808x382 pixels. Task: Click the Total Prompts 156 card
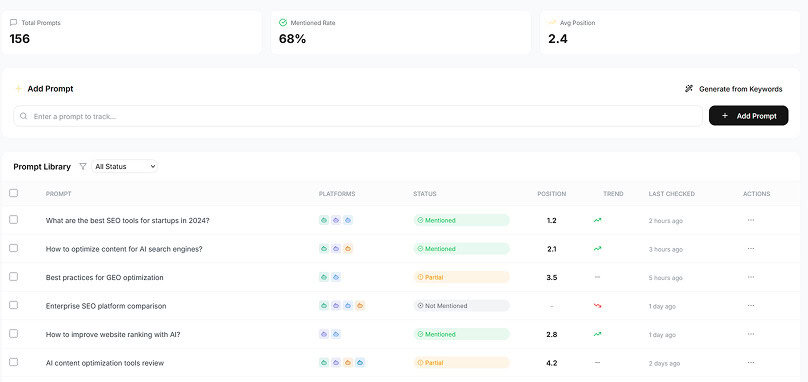click(x=131, y=32)
